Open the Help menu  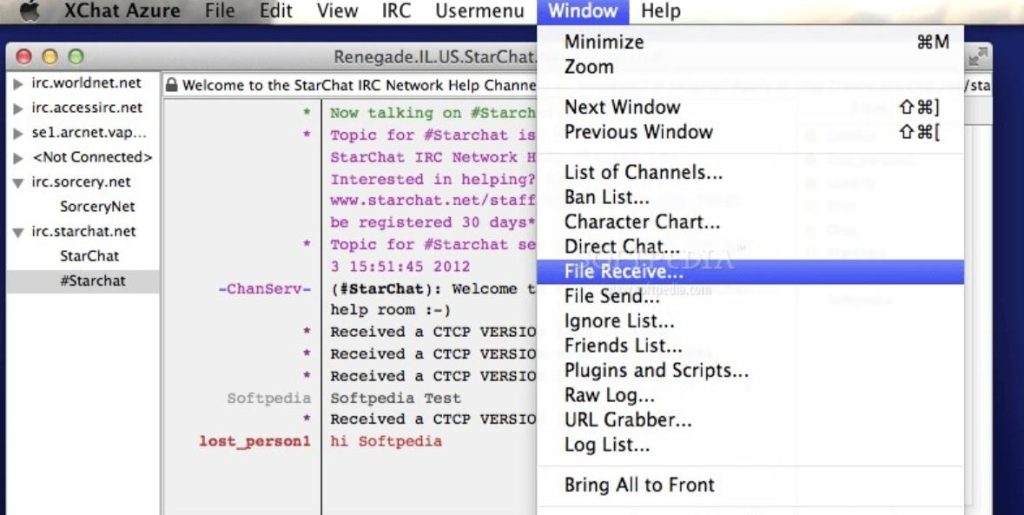[660, 11]
